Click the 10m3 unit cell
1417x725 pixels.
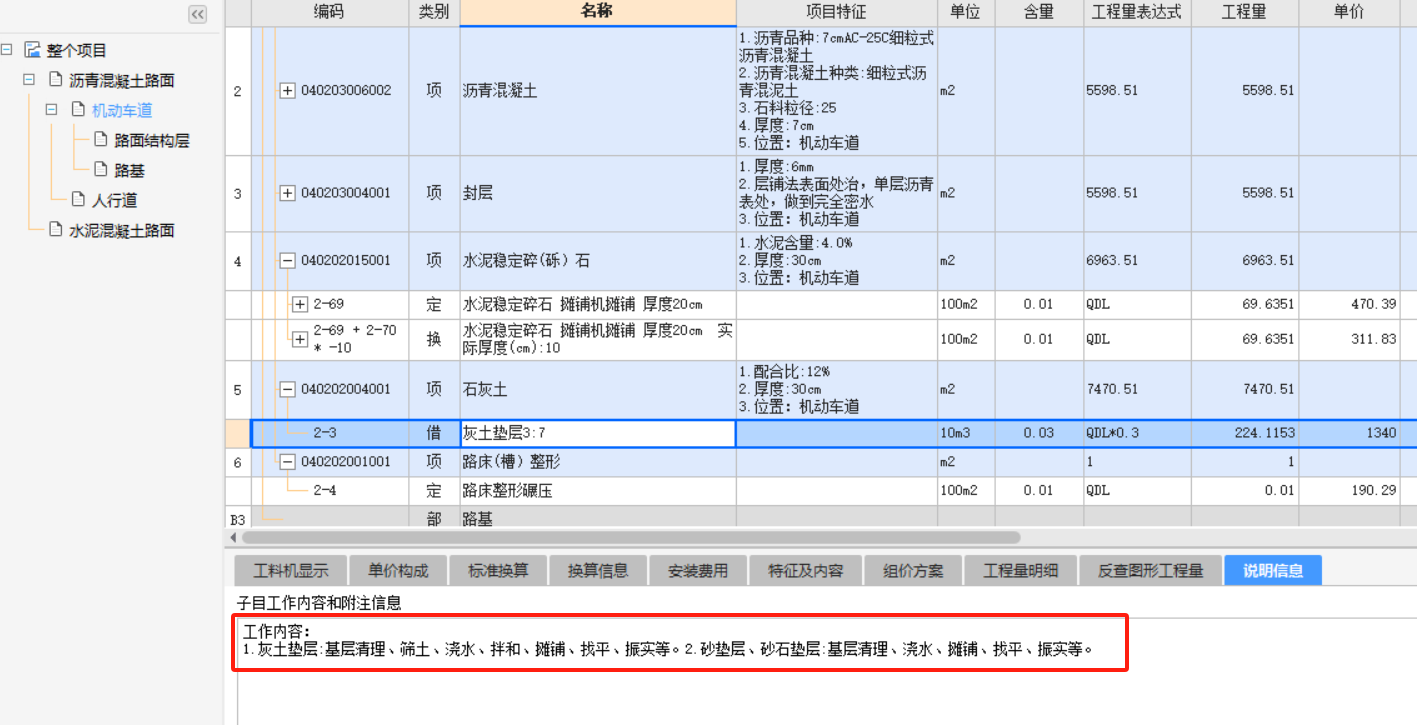[x=966, y=434]
